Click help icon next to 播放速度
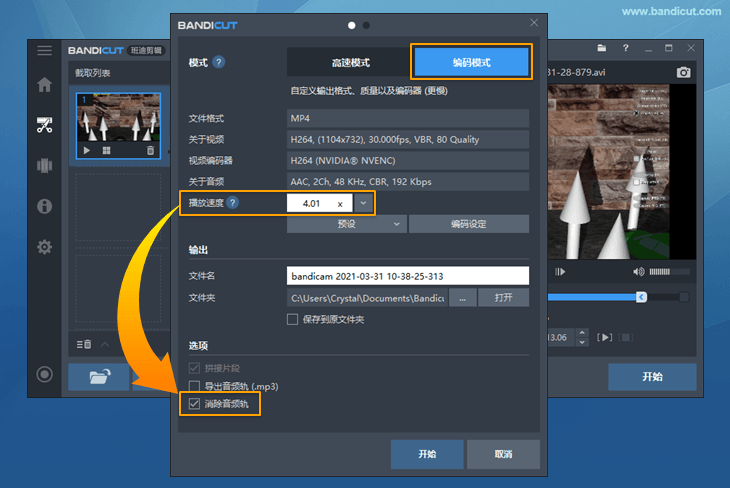Screen dimensions: 730x488 point(233,203)
